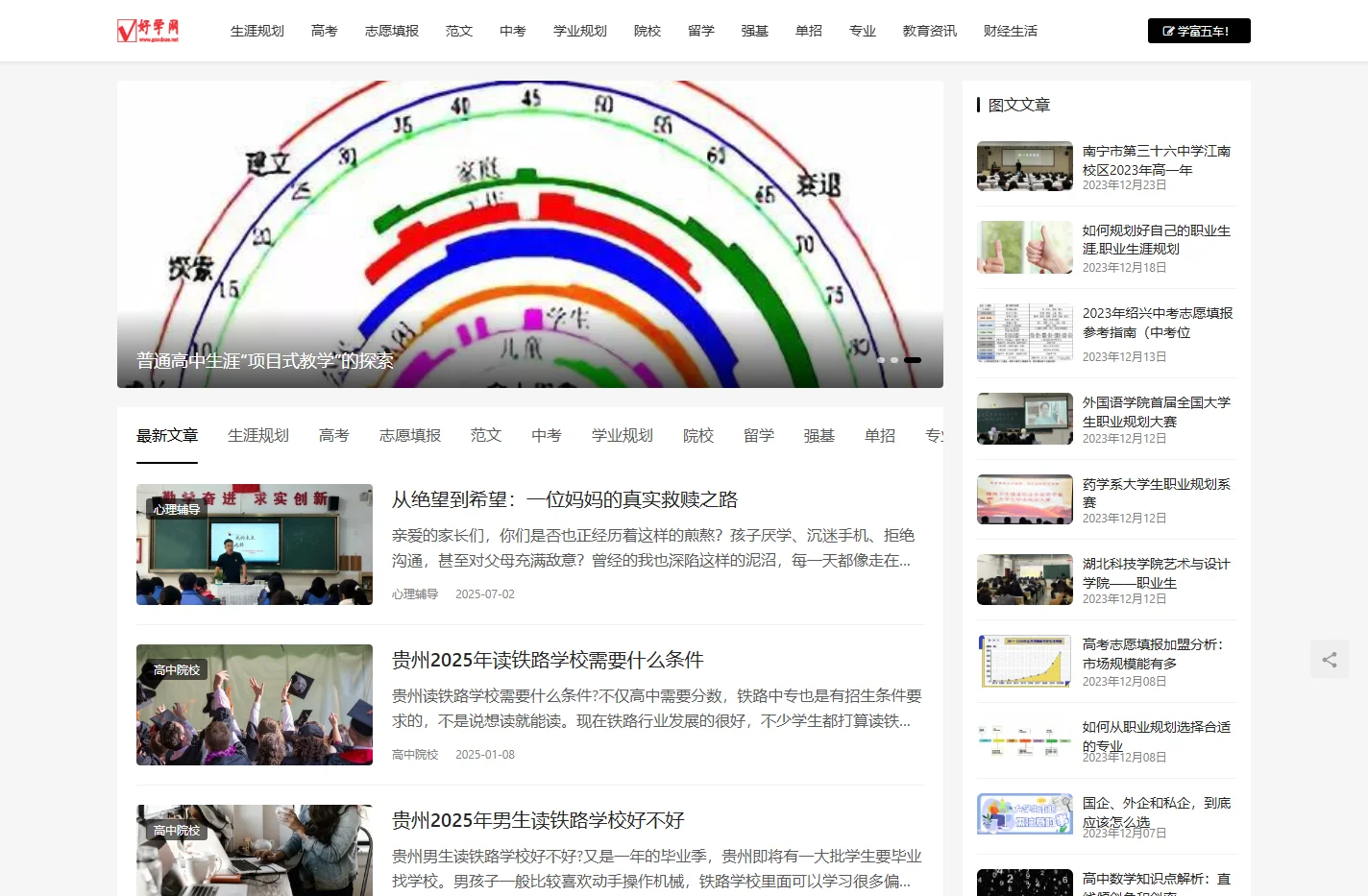Open 专业 in top navigation

863,31
